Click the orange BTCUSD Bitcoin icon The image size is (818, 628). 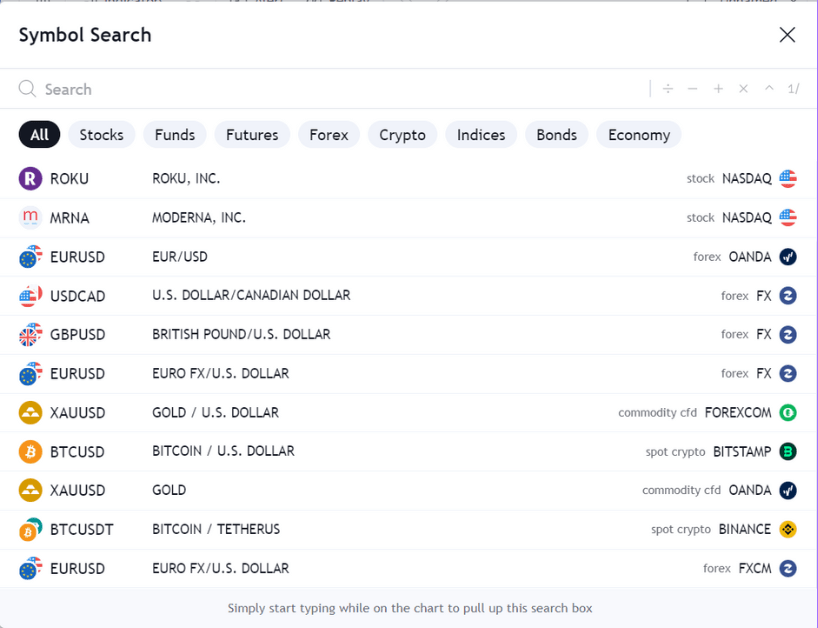coord(30,452)
